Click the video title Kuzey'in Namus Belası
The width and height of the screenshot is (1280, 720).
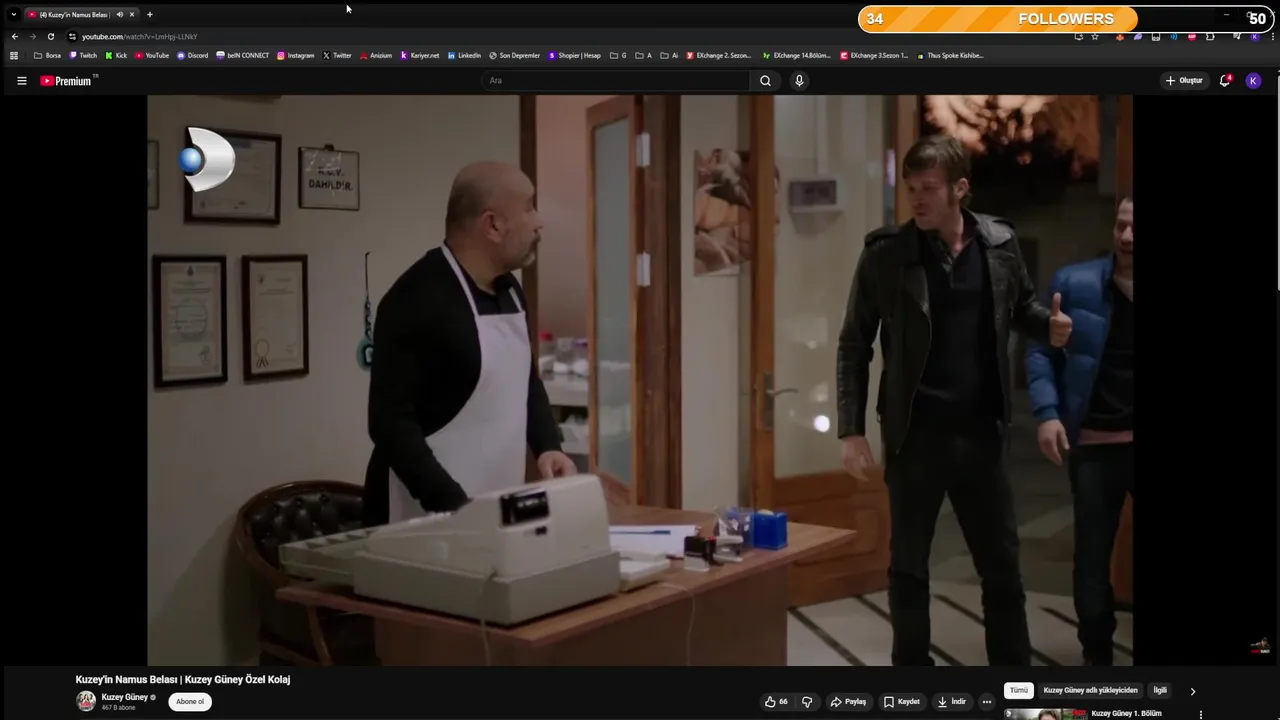183,680
